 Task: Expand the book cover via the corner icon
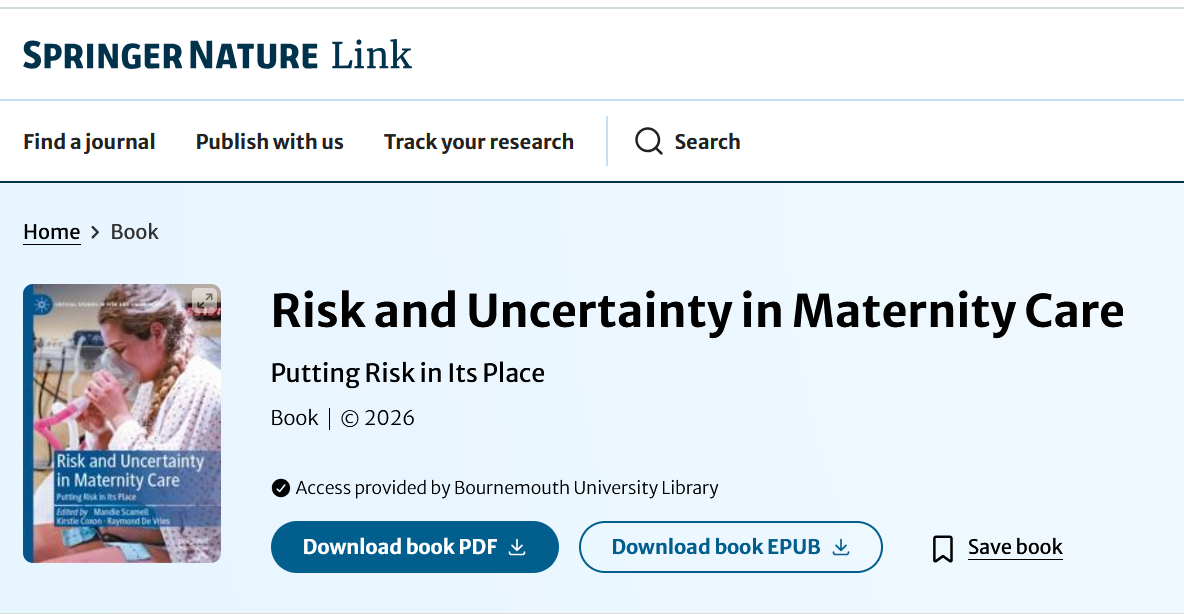point(205,301)
